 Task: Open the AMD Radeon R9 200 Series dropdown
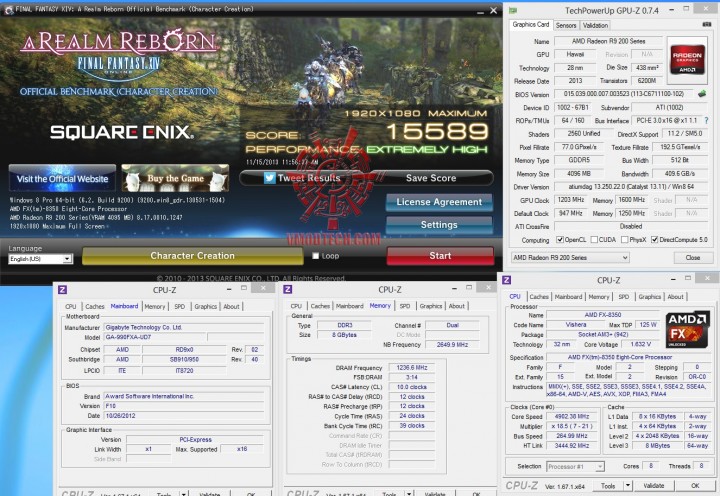pos(570,258)
